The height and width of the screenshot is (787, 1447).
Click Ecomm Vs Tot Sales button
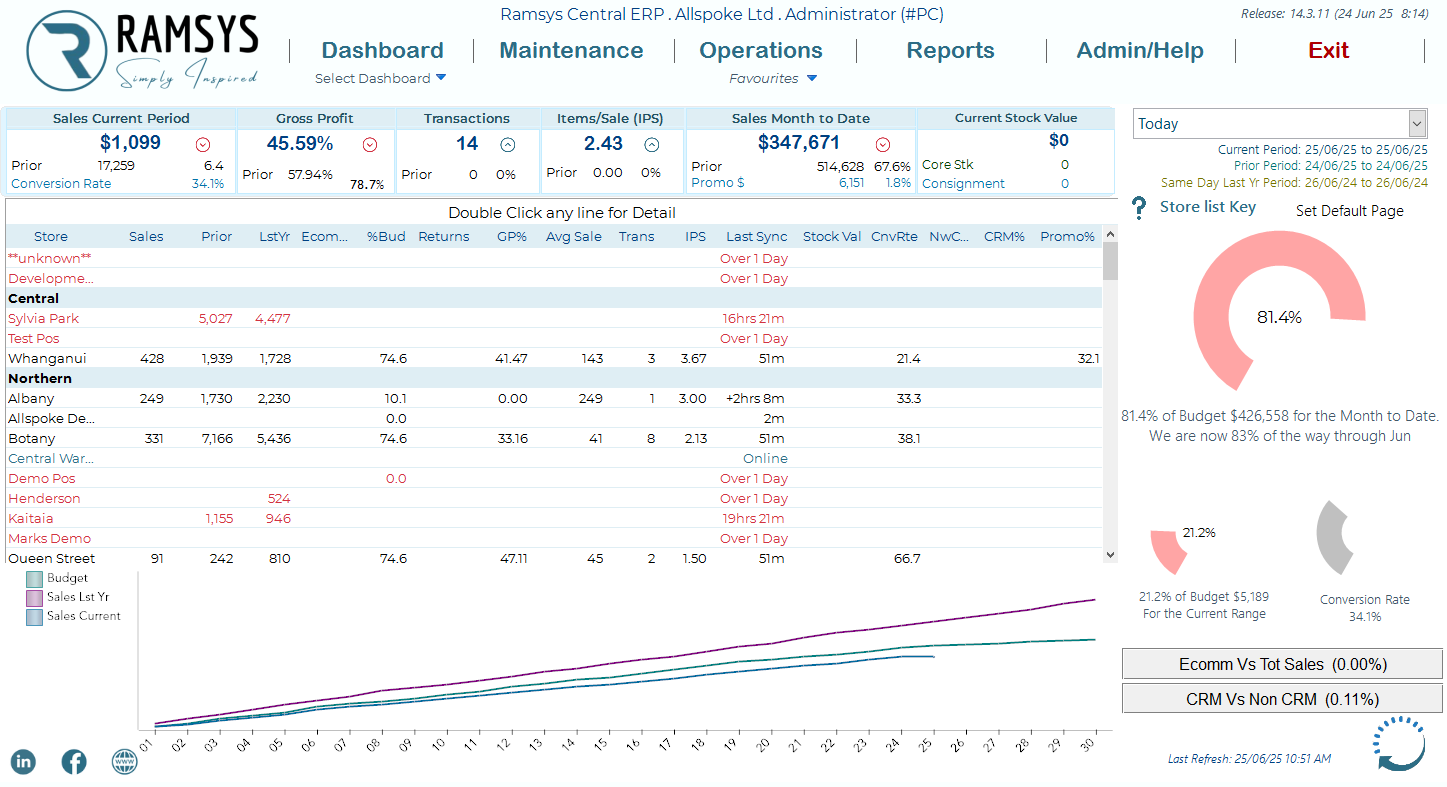(x=1282, y=664)
